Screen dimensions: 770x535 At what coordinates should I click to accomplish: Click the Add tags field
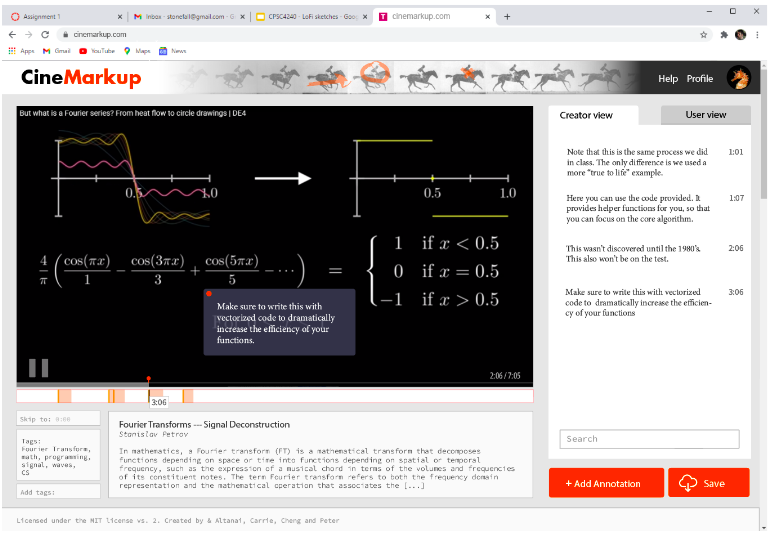click(x=58, y=492)
